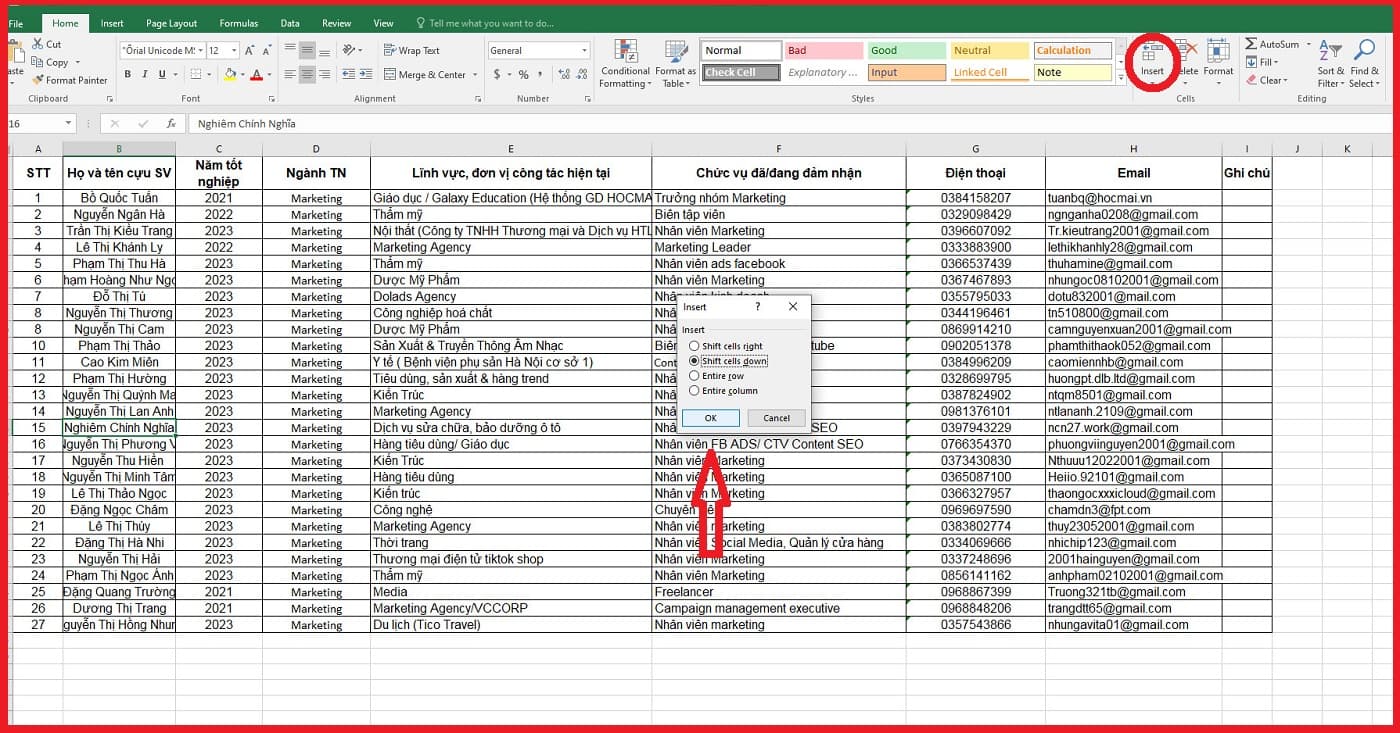Image resolution: width=1400 pixels, height=733 pixels.
Task: Apply the percent style format
Action: pyautogui.click(x=523, y=75)
